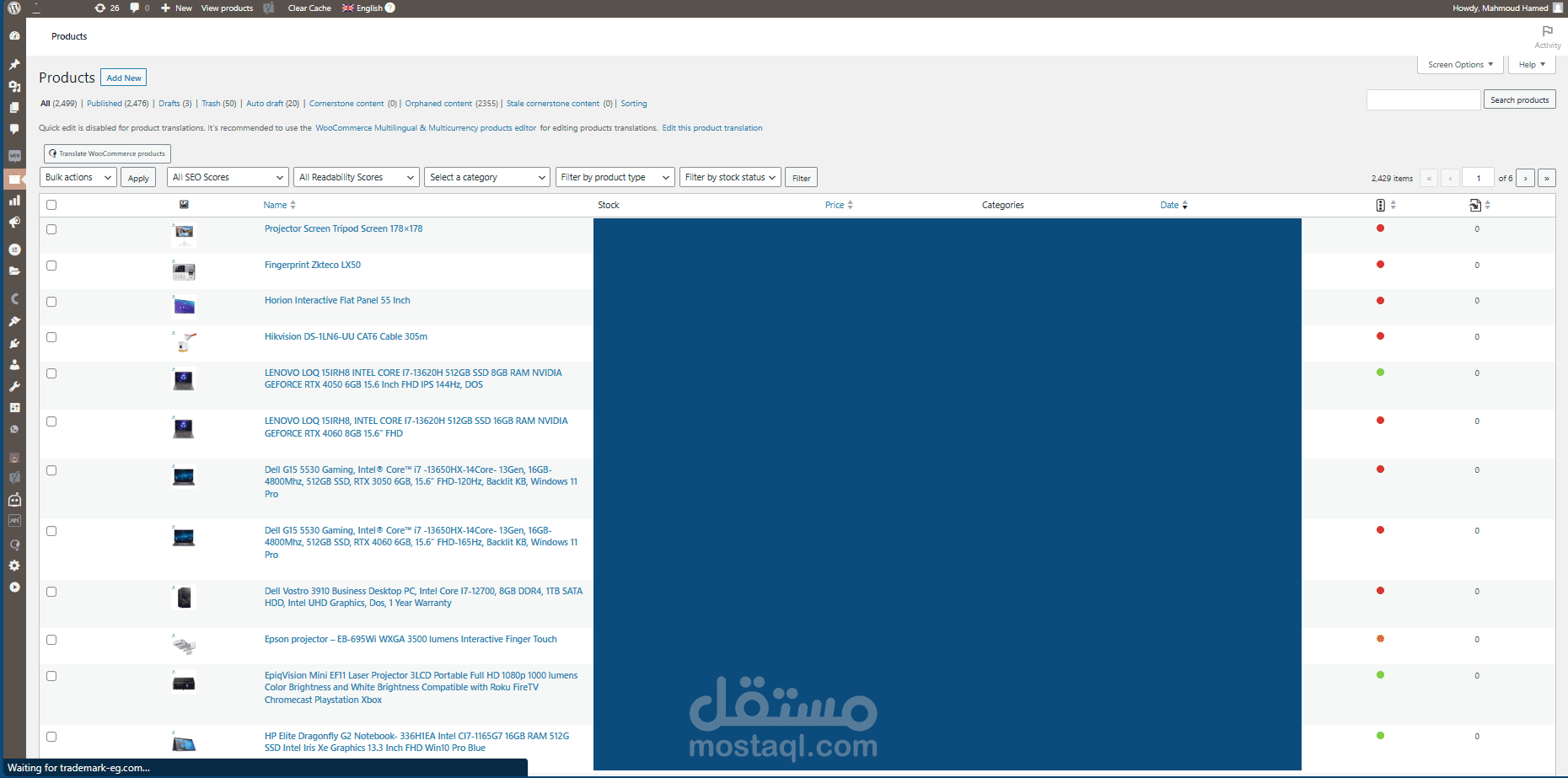Open the sliders Settings sidebar icon
This screenshot has height=778, width=1568.
pos(14,408)
